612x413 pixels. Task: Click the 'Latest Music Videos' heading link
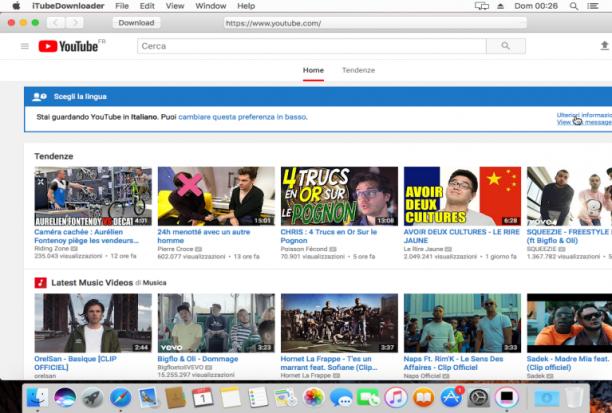[92, 282]
